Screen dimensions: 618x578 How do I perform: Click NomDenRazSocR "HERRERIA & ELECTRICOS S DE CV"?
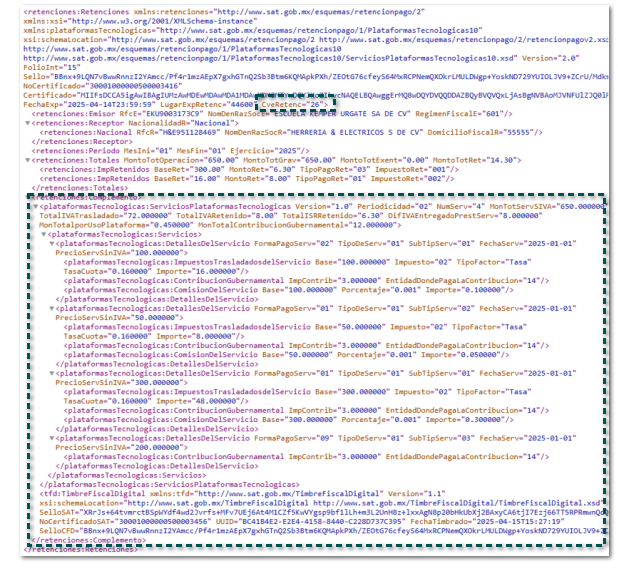coord(324,132)
